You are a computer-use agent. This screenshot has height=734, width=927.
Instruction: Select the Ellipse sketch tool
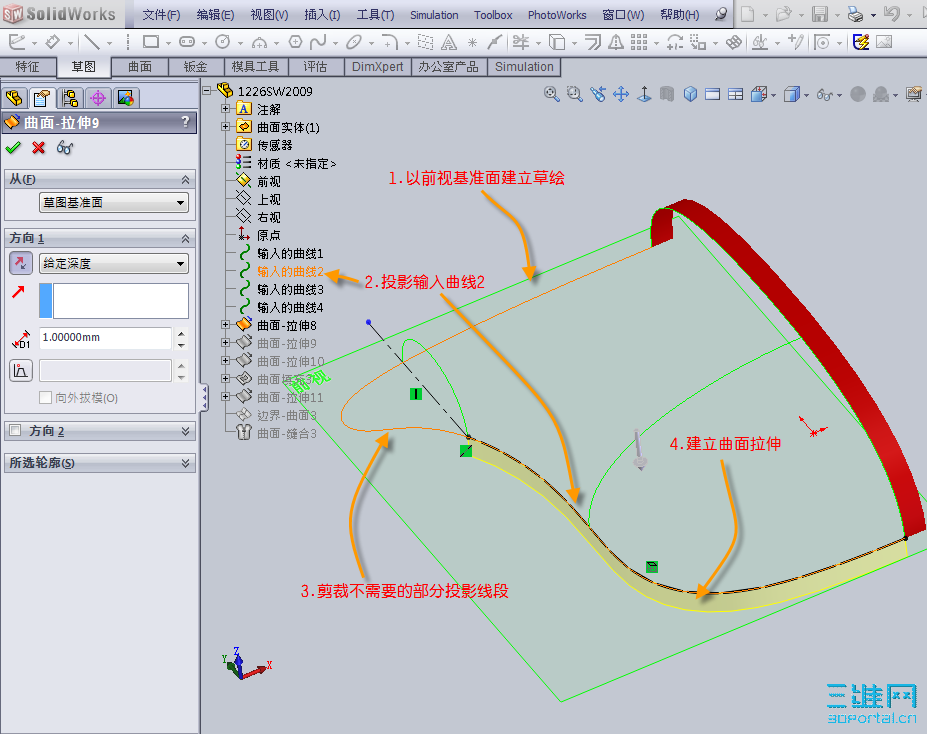(354, 42)
